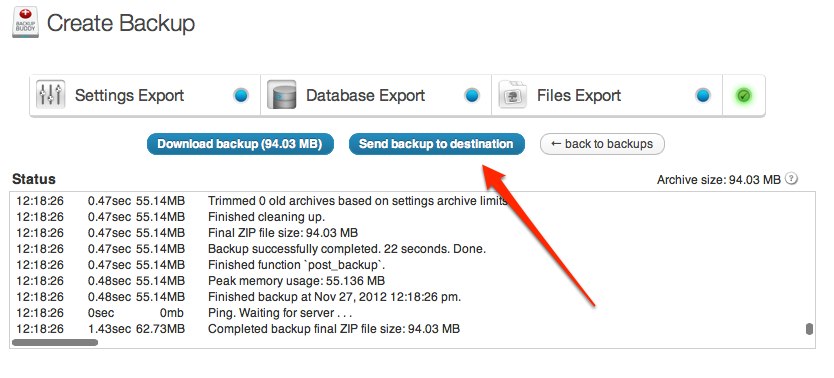Click the BackupBuddy logo icon
This screenshot has width=834, height=378.
coord(26,22)
